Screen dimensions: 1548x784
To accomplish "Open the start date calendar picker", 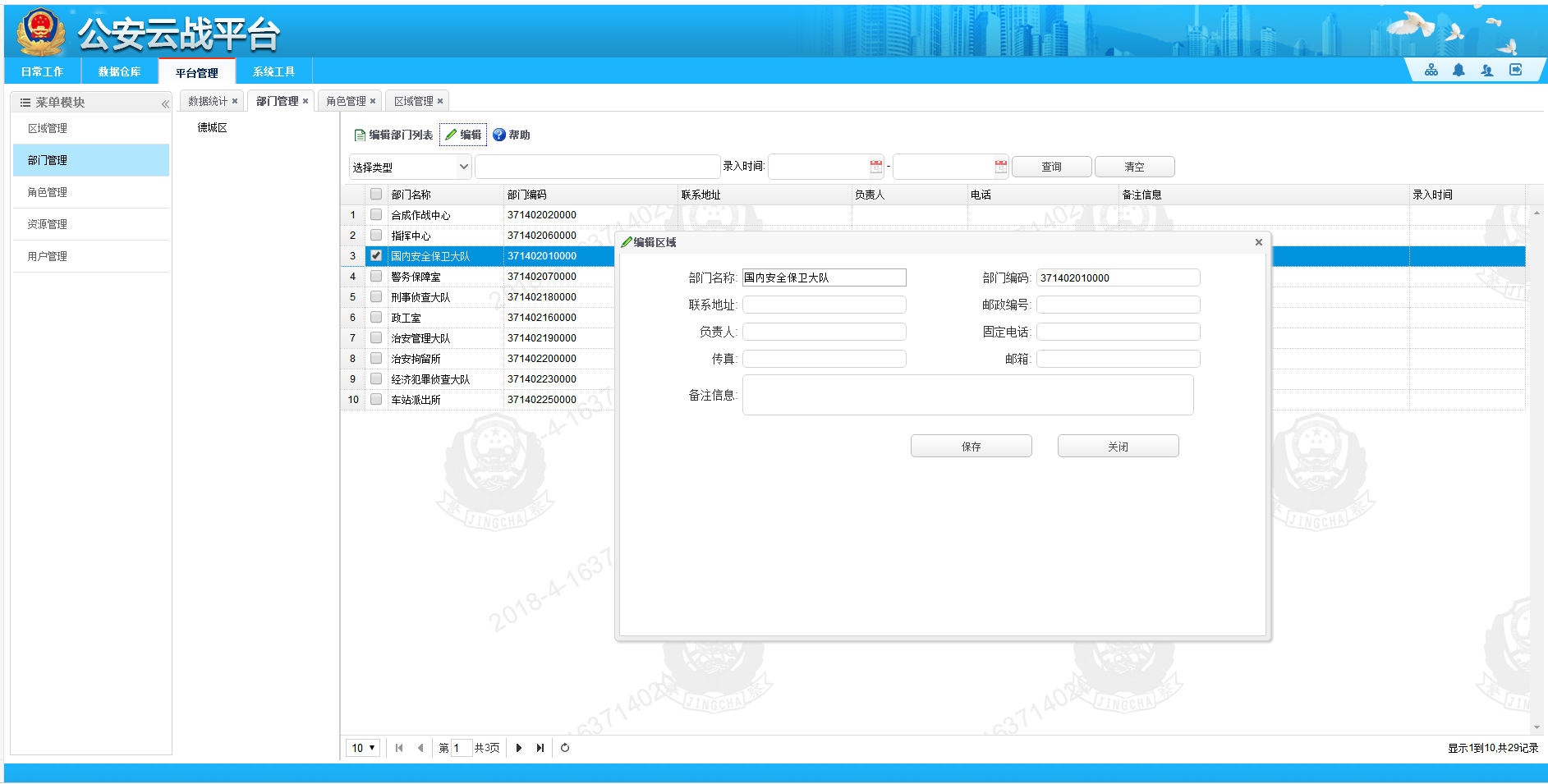I will click(x=876, y=167).
